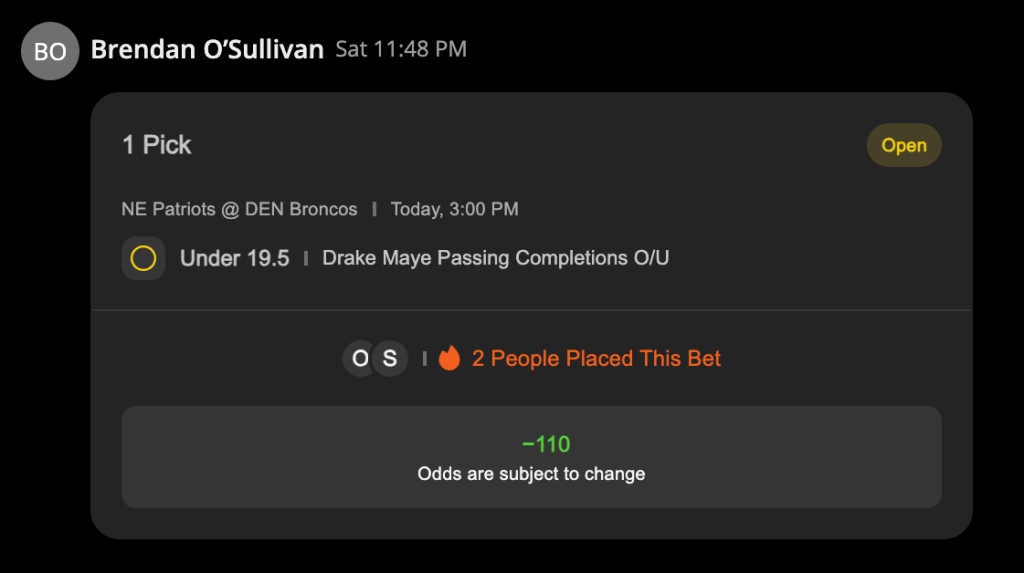
Task: Click the divider line below the pick
Action: (532, 310)
